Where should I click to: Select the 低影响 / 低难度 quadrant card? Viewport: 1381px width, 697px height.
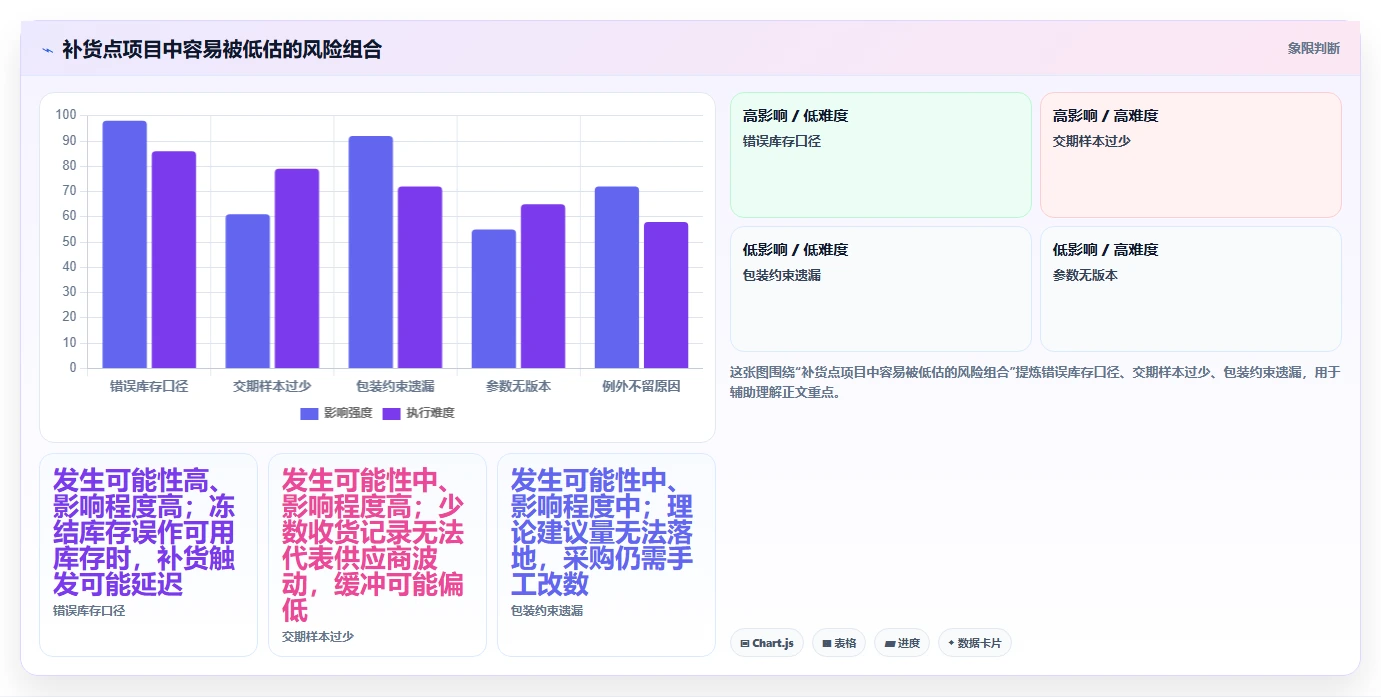tap(881, 289)
